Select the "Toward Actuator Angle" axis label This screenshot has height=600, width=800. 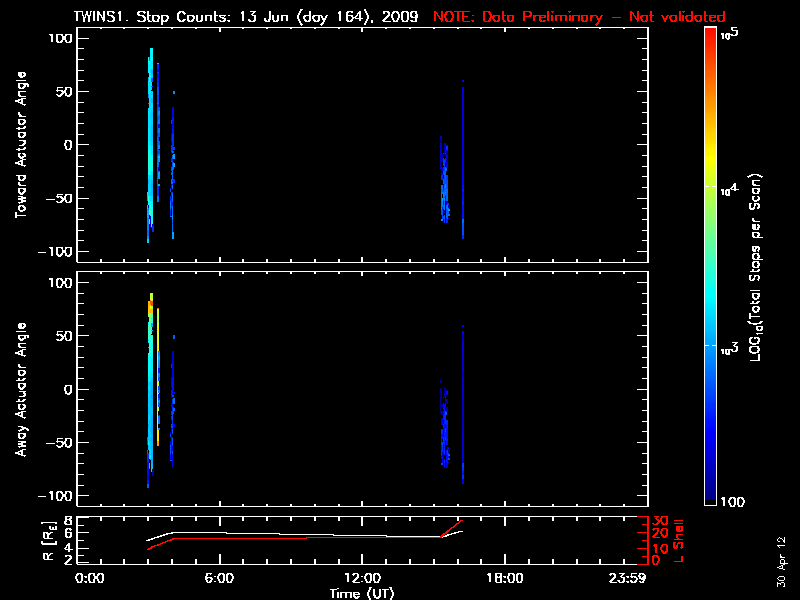pyautogui.click(x=19, y=145)
